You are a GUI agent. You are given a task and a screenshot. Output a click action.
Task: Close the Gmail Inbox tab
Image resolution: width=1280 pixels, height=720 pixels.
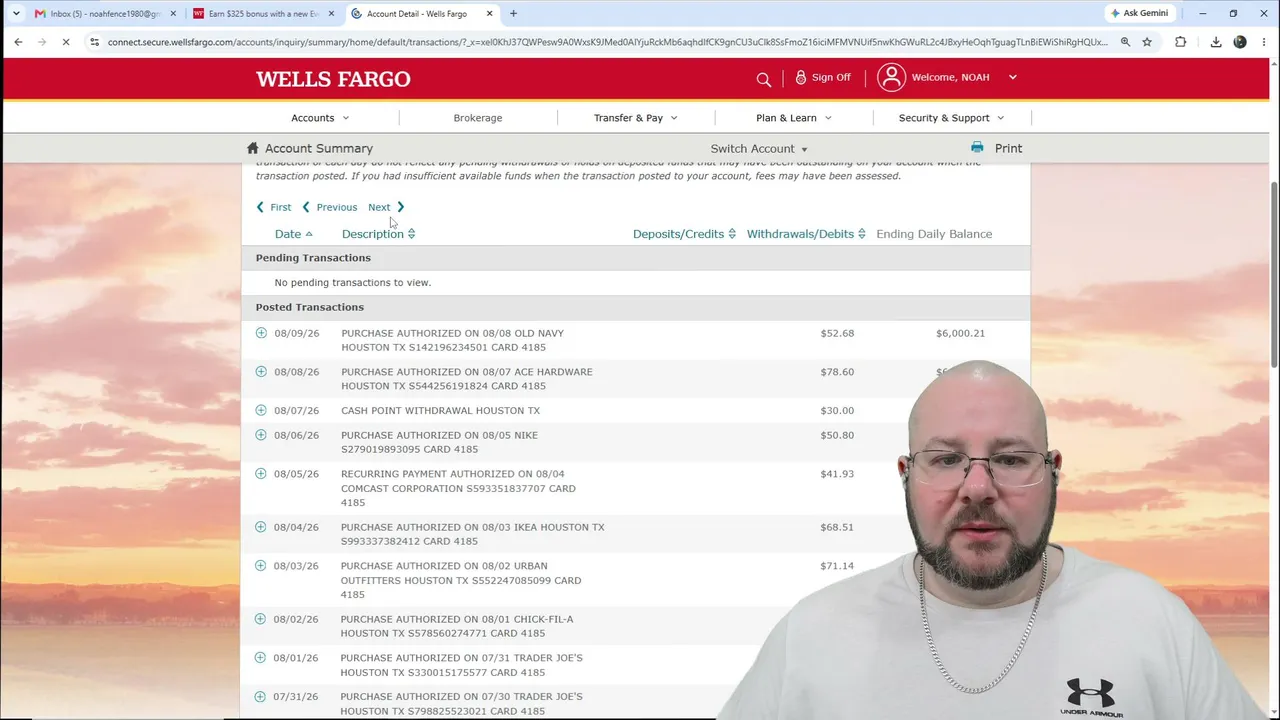(x=173, y=14)
